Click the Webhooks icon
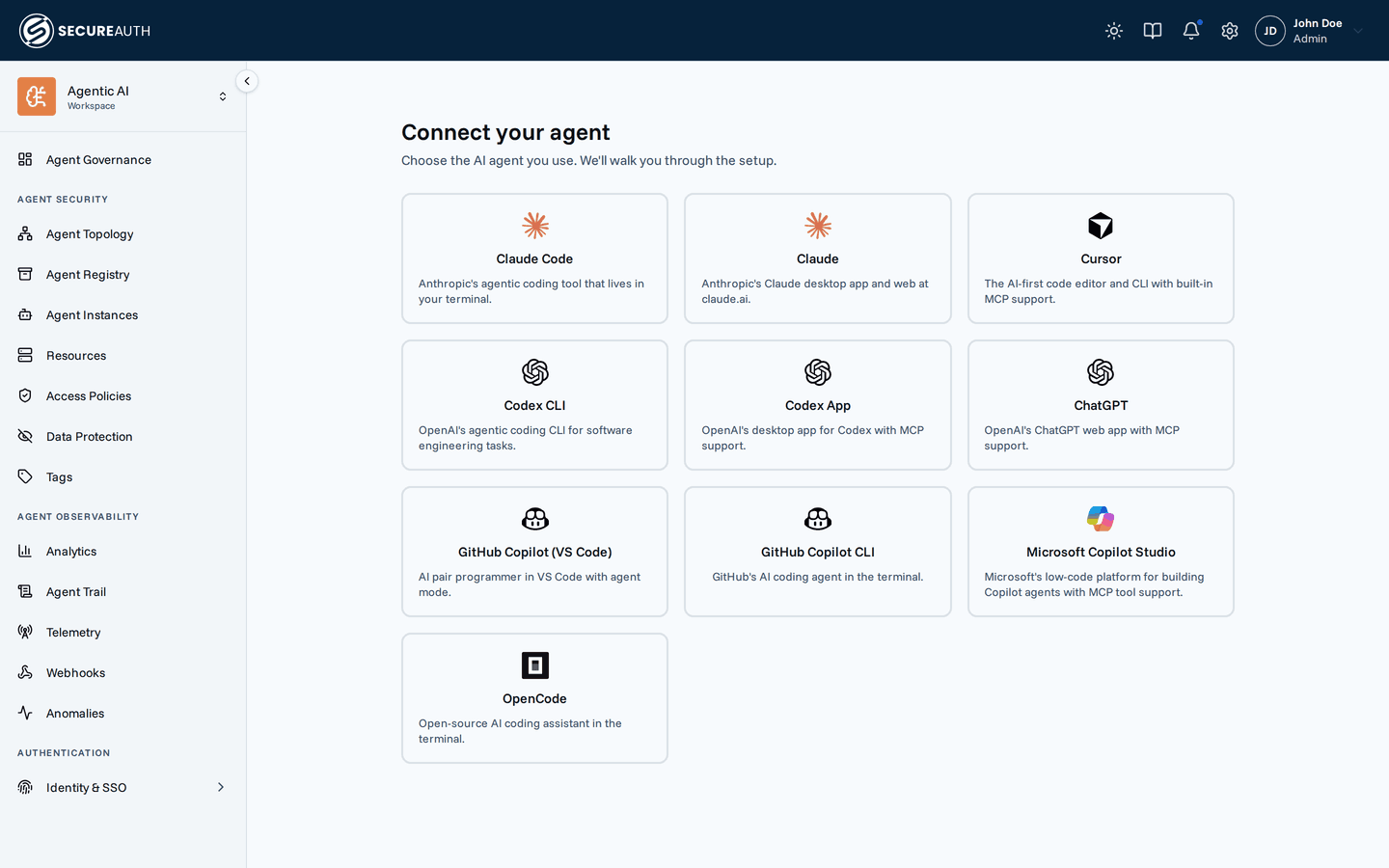Screen dimensions: 1389x868 click(25, 672)
